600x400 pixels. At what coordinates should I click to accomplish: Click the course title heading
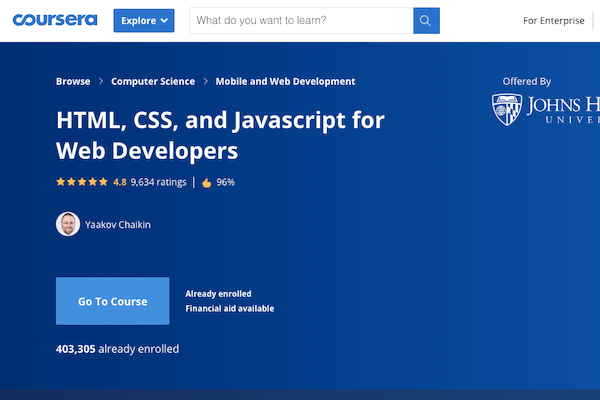point(220,135)
